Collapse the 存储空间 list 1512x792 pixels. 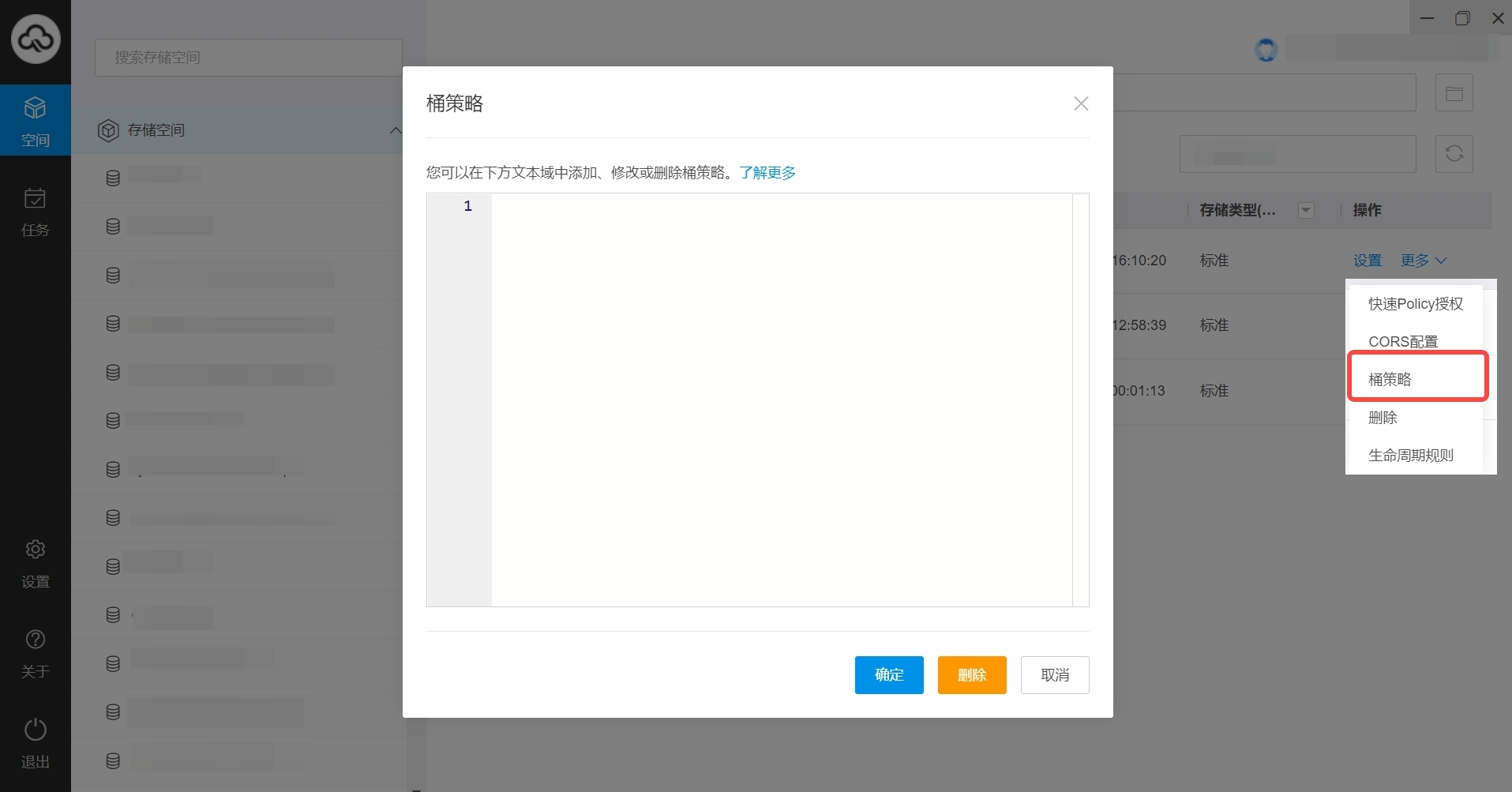click(x=396, y=130)
